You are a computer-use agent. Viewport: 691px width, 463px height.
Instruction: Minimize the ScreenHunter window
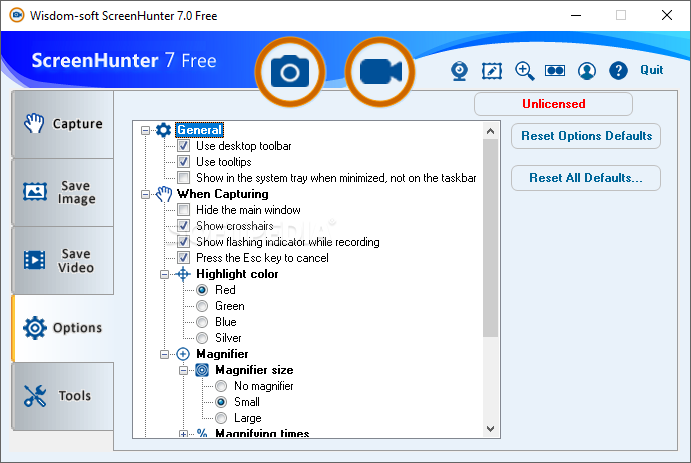(576, 15)
